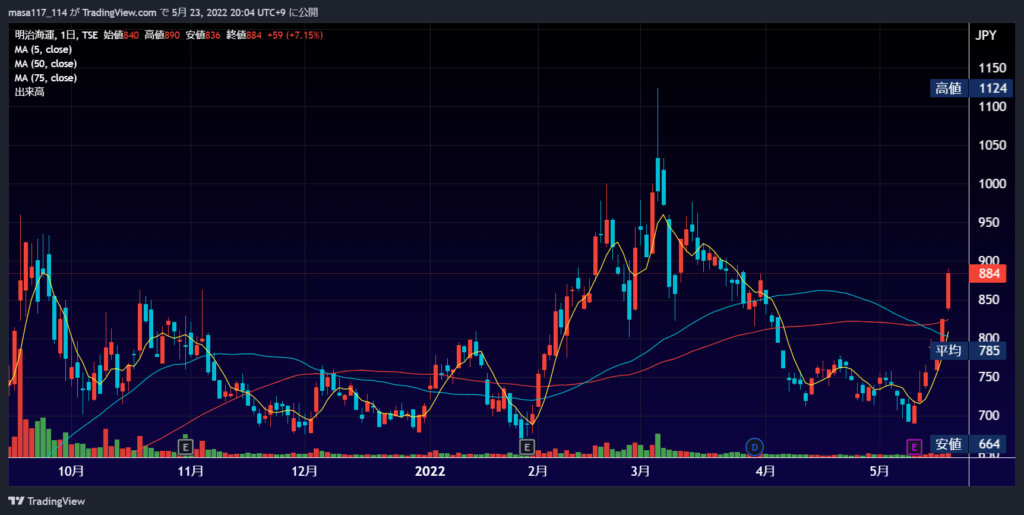Image resolution: width=1024 pixels, height=515 pixels.
Task: Click the 2022 time axis label
Action: [430, 471]
